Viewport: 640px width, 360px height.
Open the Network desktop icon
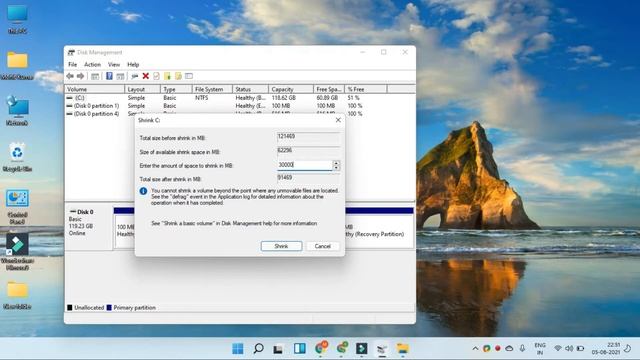(17, 111)
